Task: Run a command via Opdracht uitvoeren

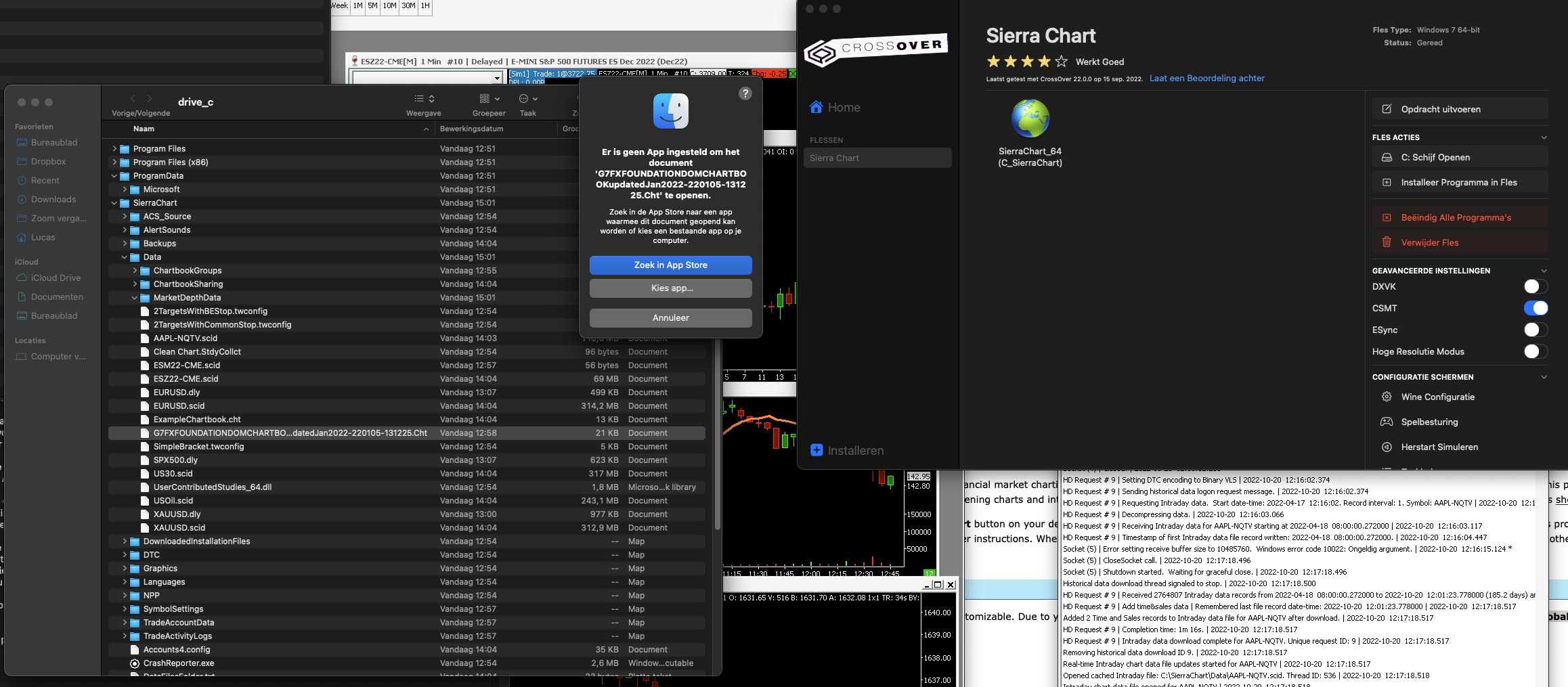Action: 1460,109
